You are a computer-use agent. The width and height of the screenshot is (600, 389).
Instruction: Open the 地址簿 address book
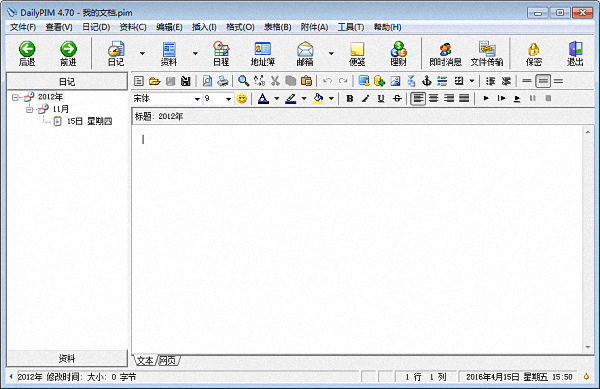pyautogui.click(x=262, y=53)
